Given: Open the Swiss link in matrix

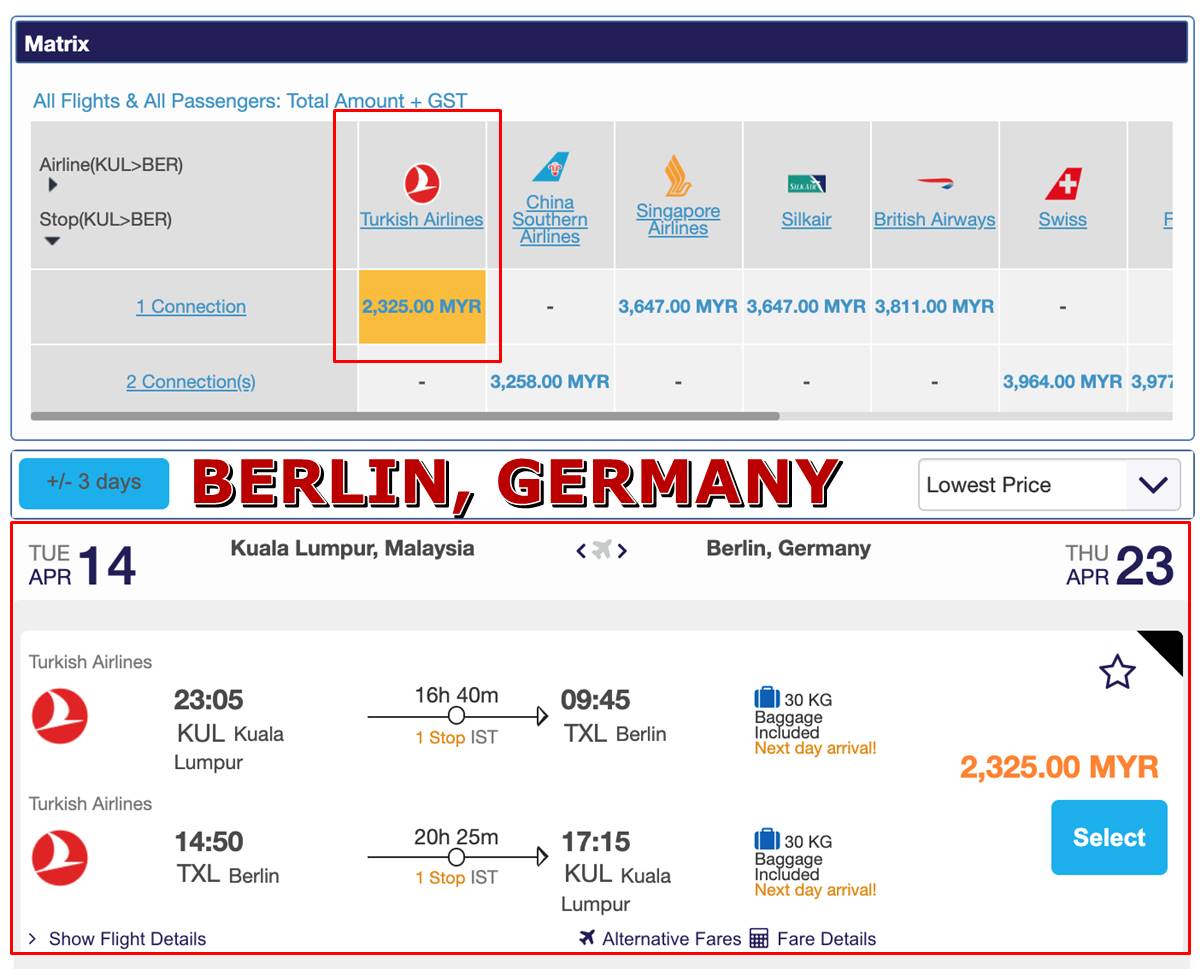Looking at the screenshot, I should [1063, 219].
